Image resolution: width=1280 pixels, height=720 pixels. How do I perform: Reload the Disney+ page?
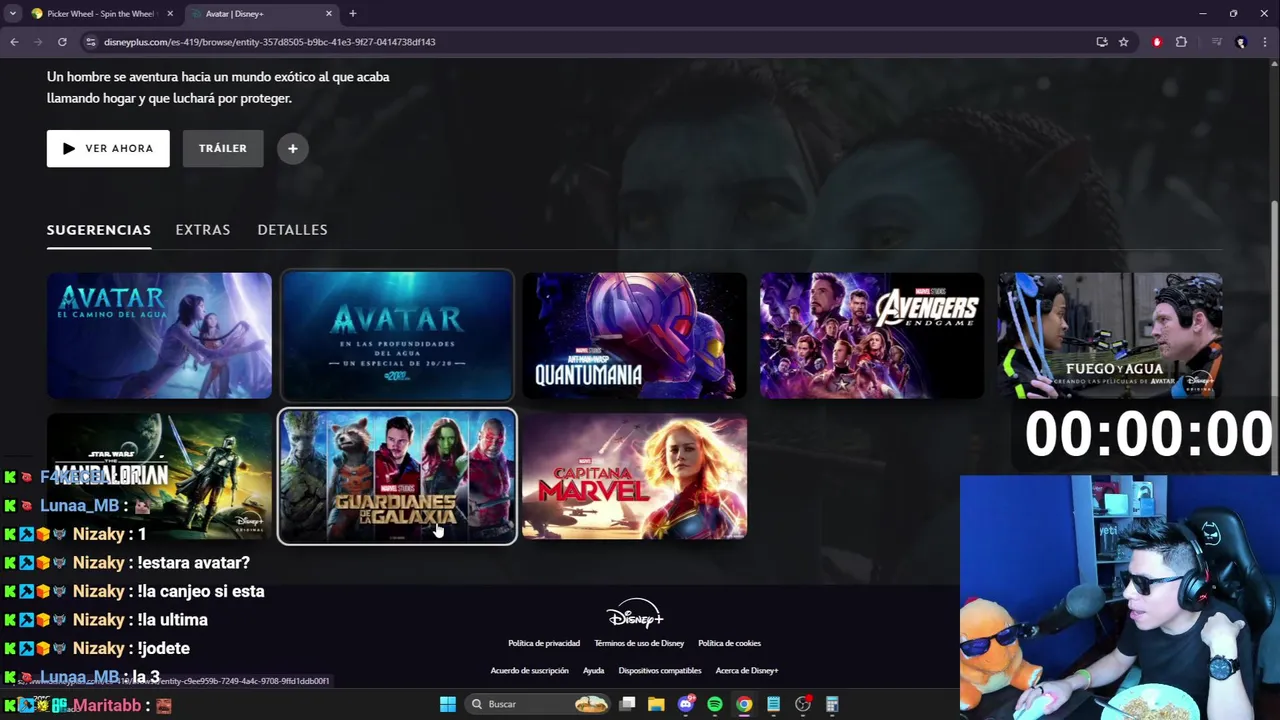[62, 42]
